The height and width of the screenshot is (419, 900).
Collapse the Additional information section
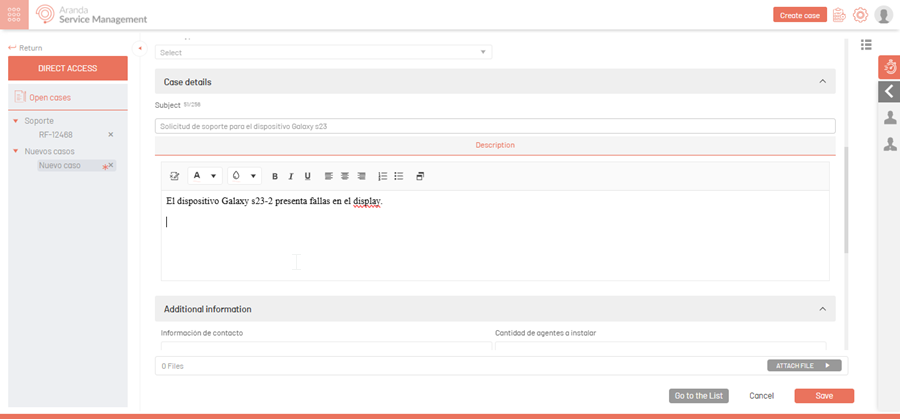point(822,309)
